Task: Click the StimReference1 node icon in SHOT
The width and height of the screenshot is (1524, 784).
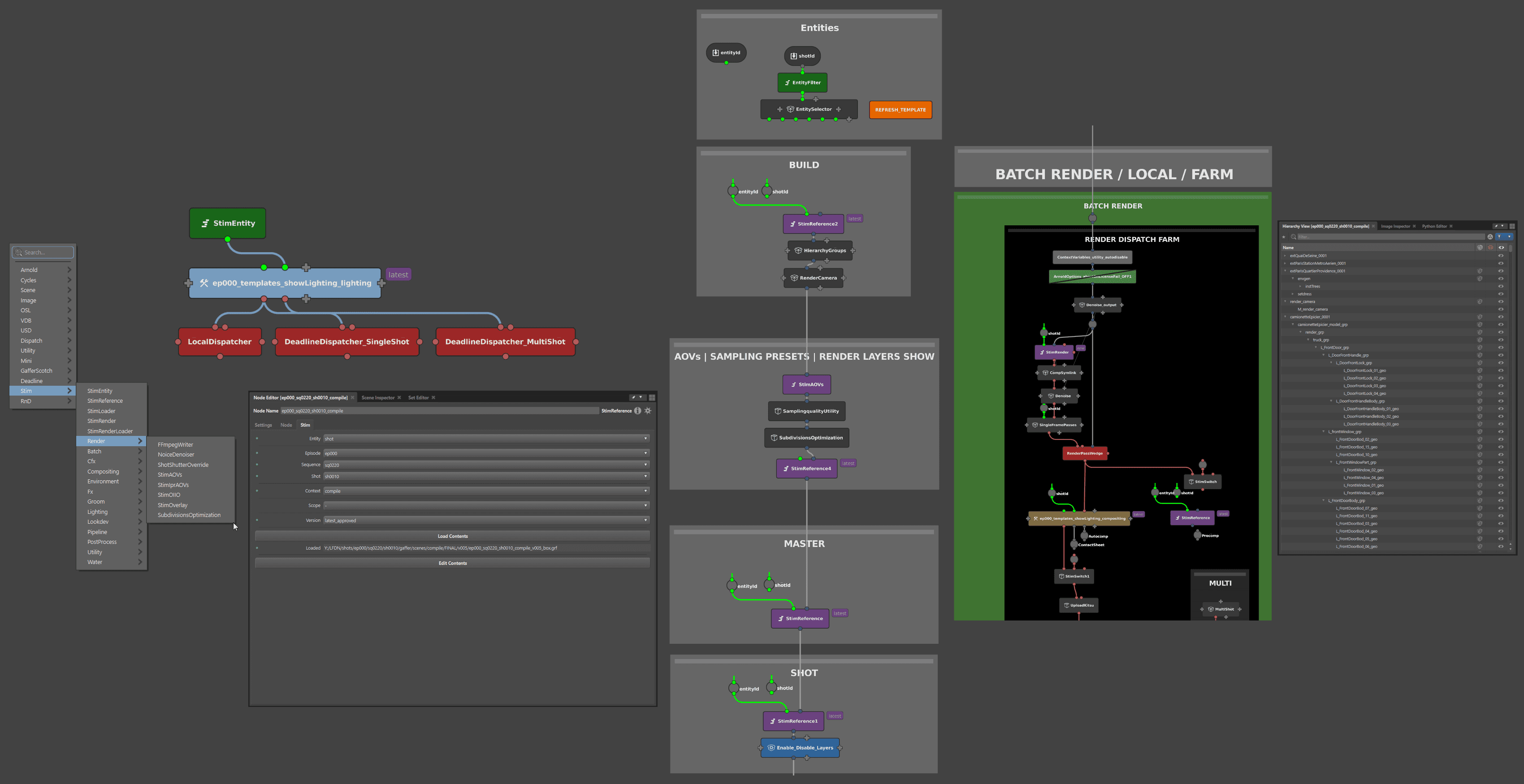Action: (773, 721)
